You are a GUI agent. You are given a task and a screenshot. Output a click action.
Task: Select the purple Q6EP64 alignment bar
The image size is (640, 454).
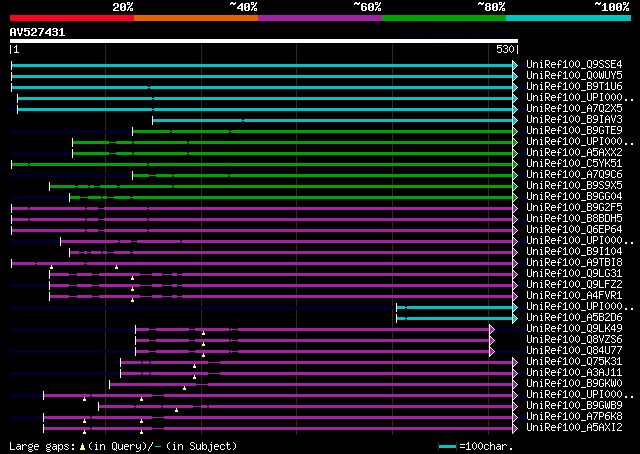click(x=262, y=231)
